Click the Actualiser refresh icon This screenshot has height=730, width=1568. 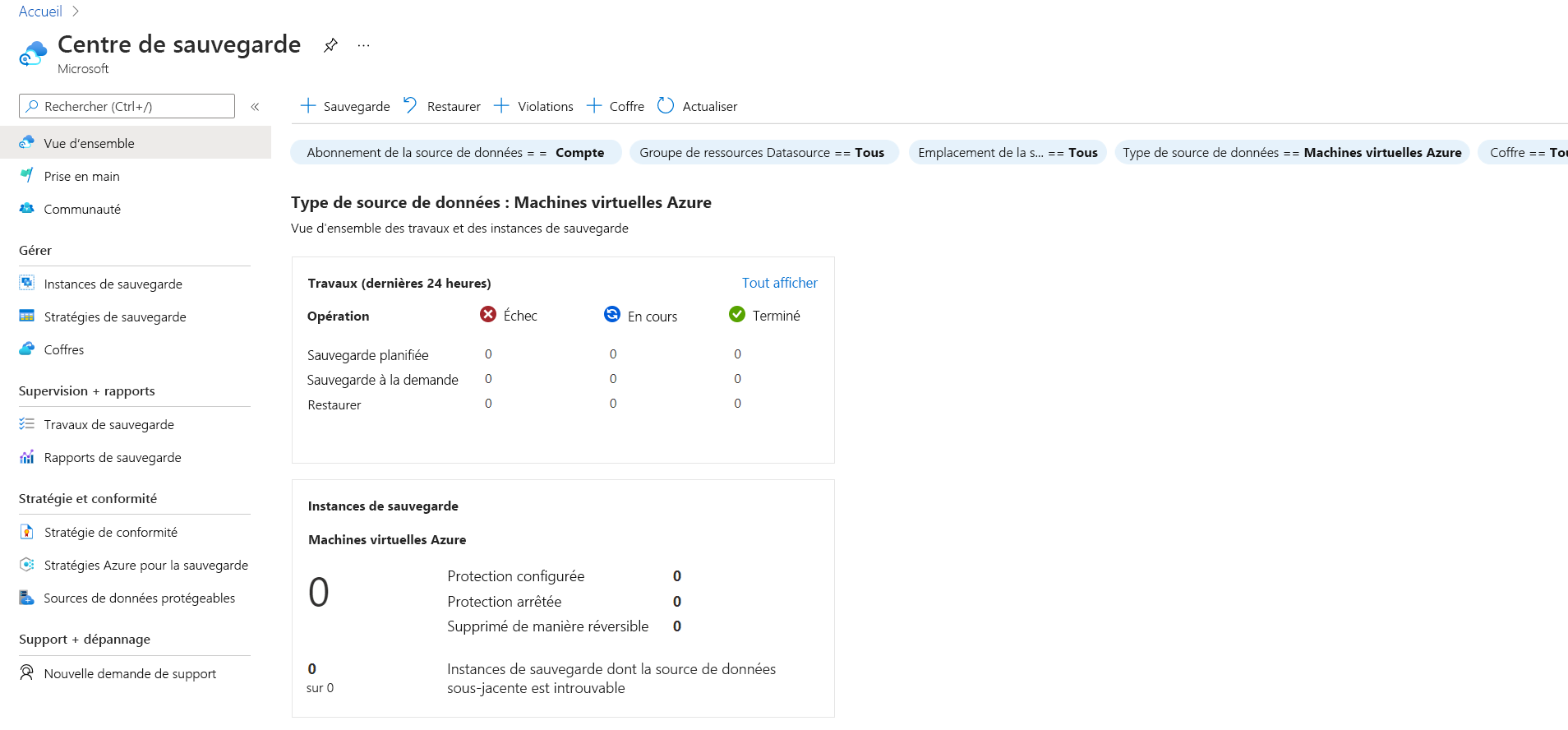(x=666, y=106)
